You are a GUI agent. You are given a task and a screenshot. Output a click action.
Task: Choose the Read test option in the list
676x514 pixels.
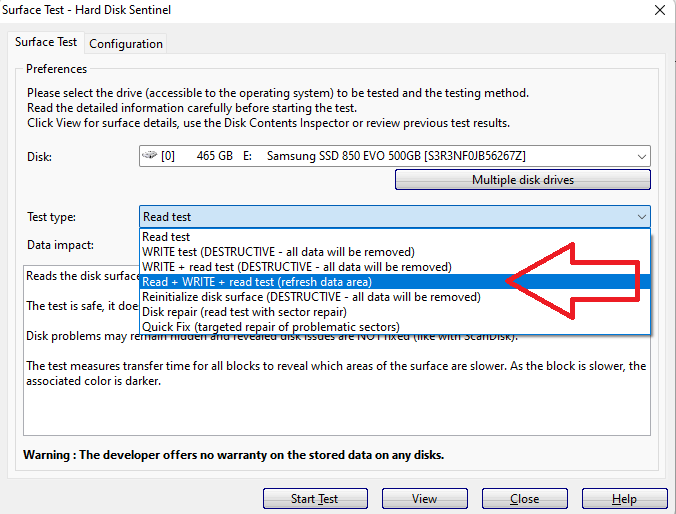point(394,237)
